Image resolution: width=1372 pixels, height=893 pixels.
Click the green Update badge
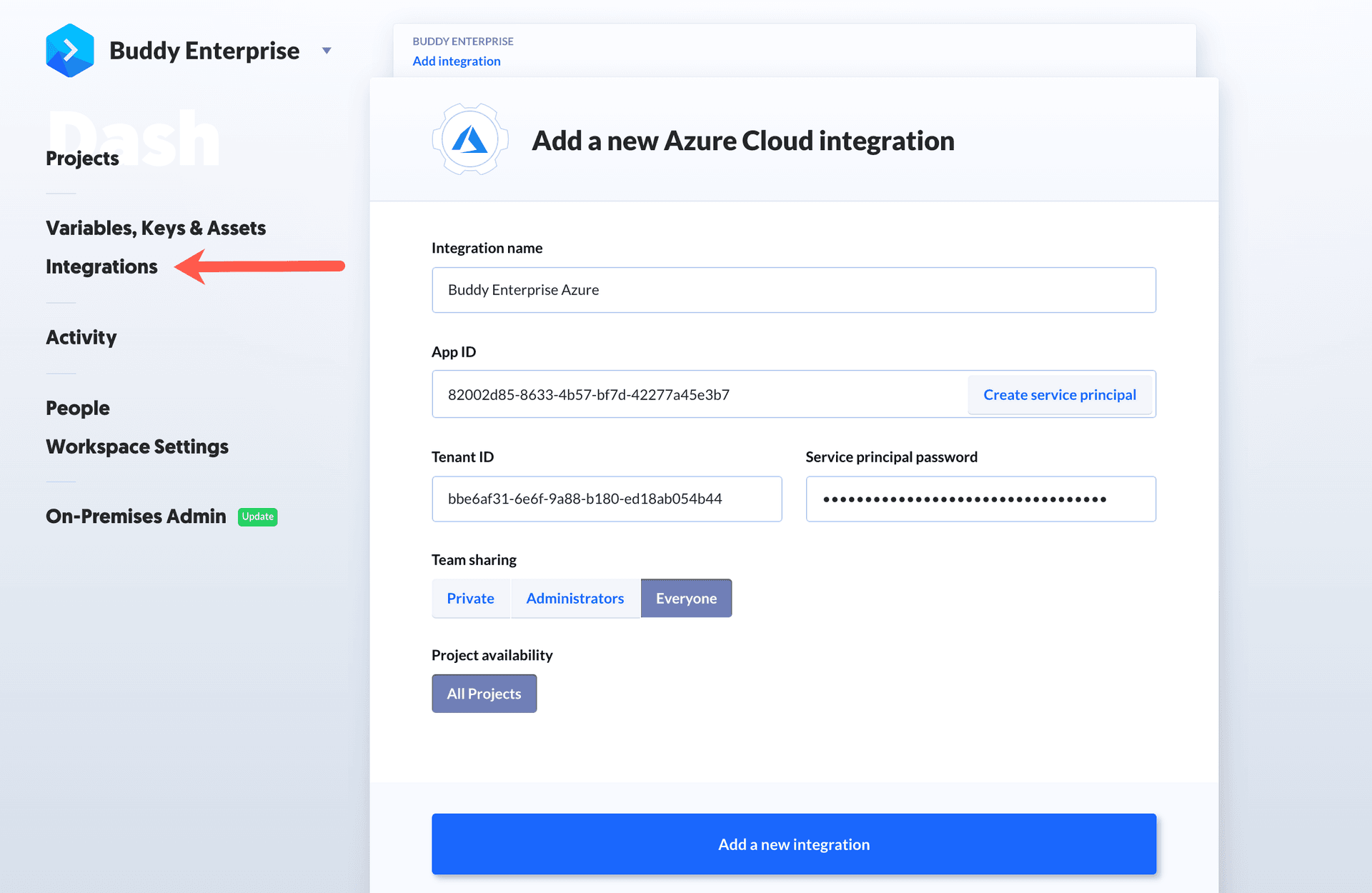click(x=257, y=517)
